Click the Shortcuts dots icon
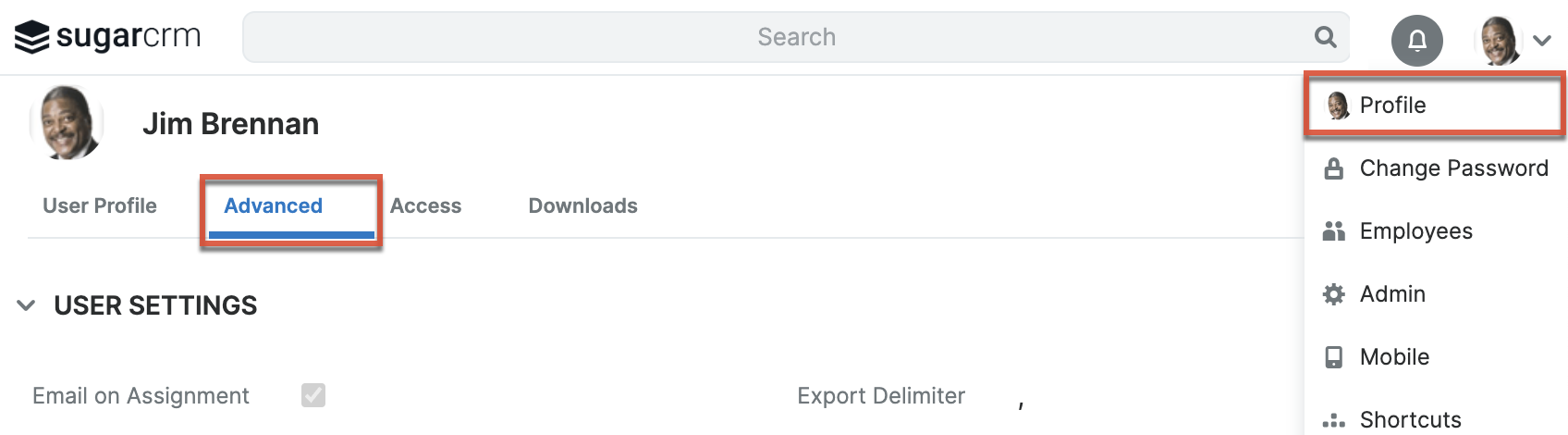Screen dimensions: 1568x435 coord(1333,421)
